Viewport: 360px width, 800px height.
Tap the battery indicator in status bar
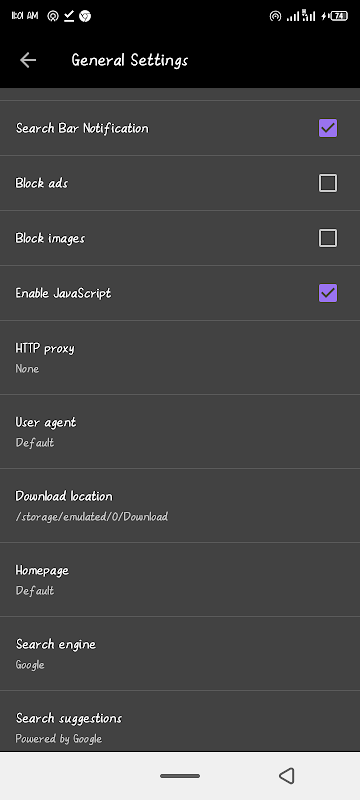coord(339,16)
